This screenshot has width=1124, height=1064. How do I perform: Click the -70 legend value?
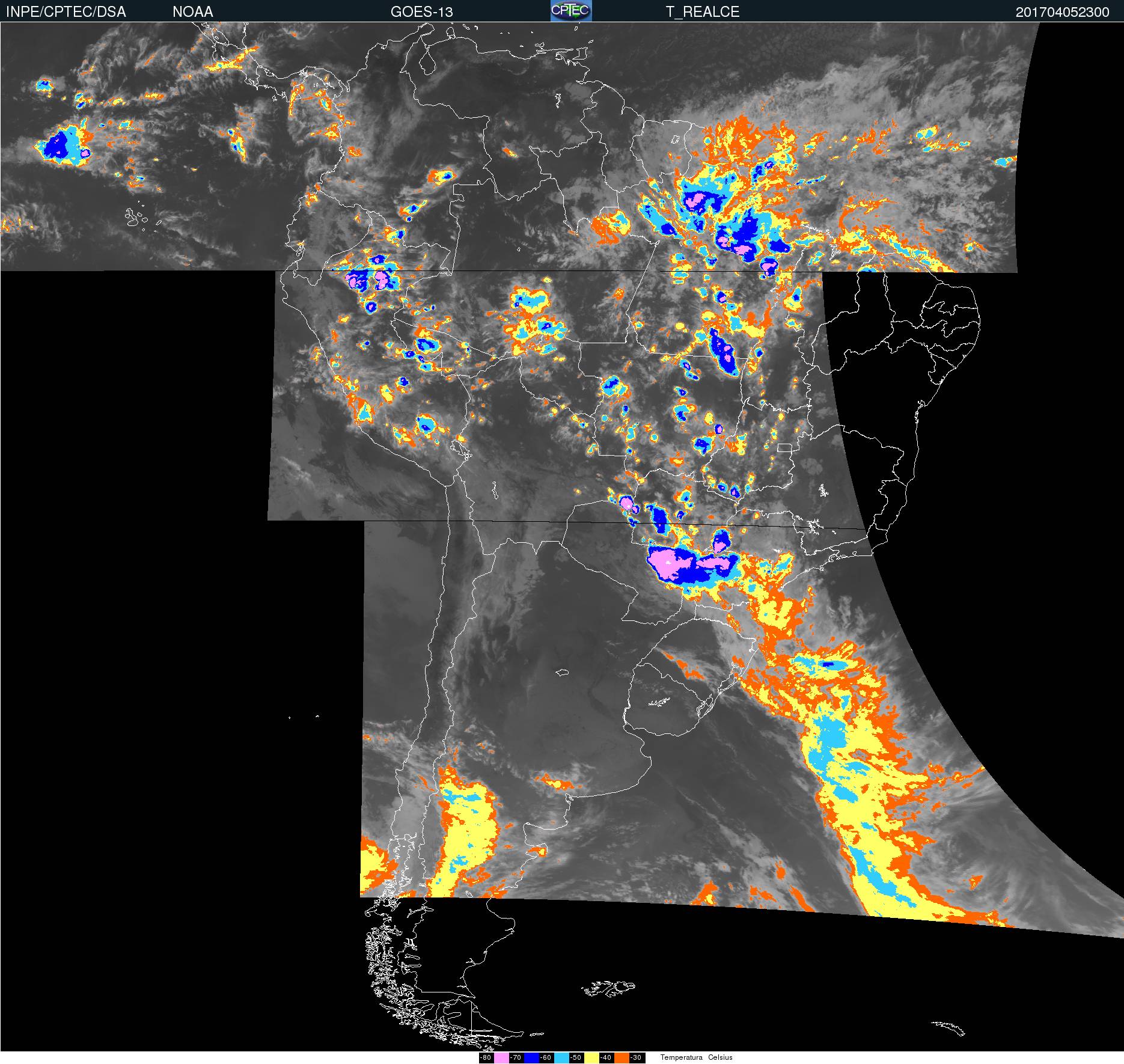point(516,1057)
